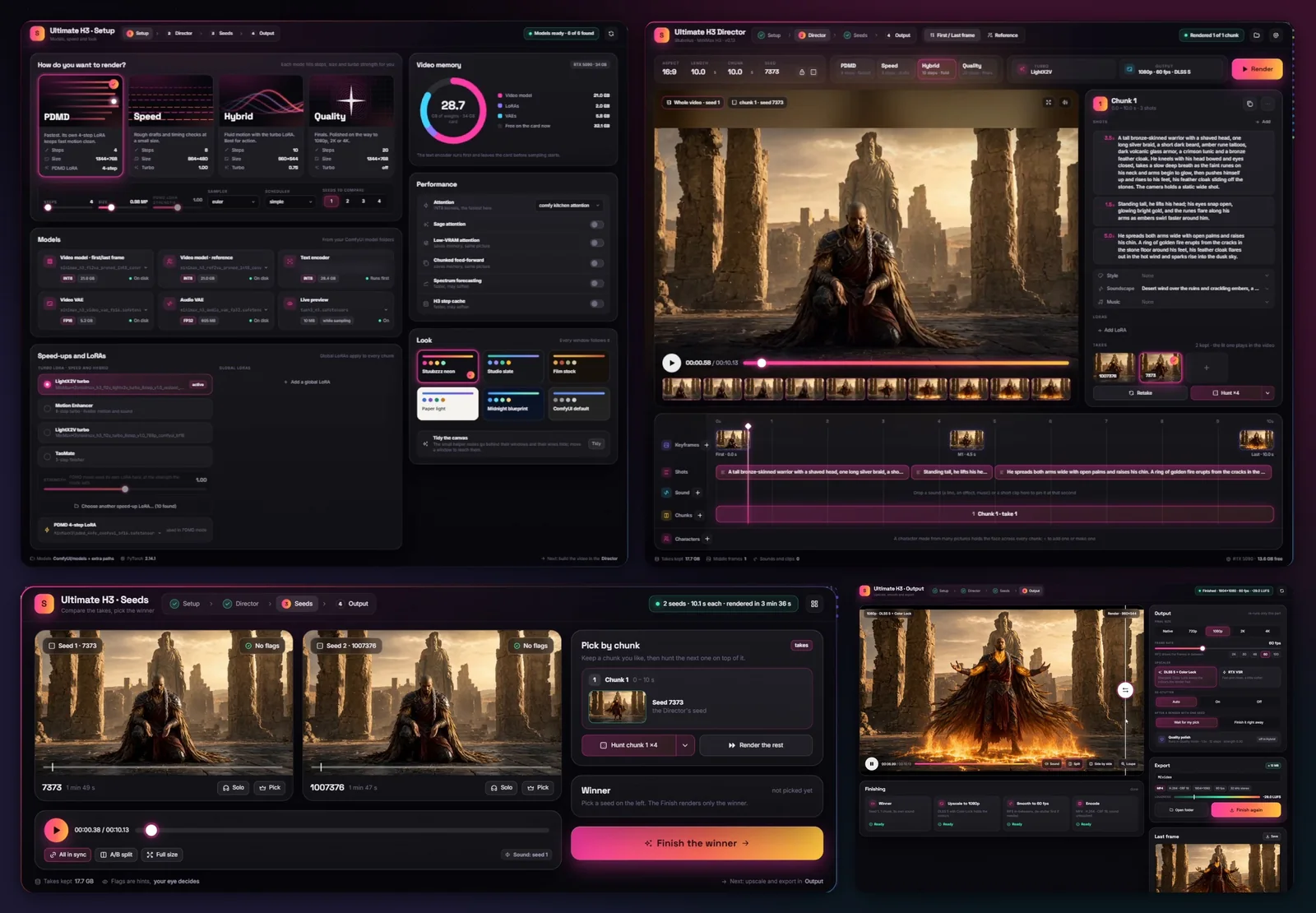Click the Render button
1316x913 pixels.
1257,69
